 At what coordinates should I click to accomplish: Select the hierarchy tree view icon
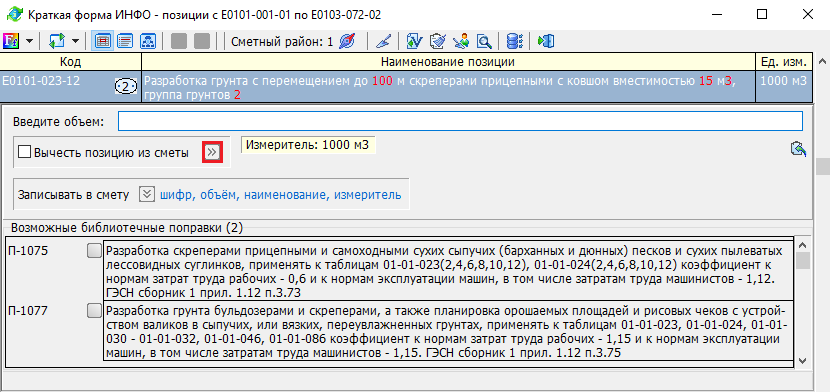click(147, 41)
